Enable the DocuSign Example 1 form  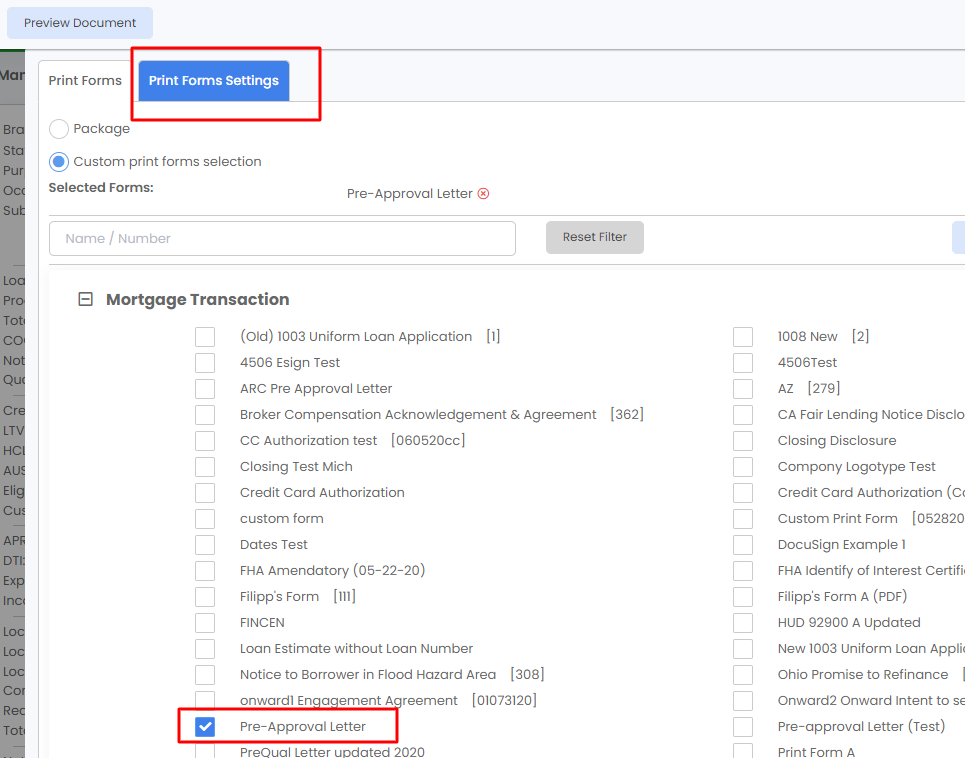743,544
